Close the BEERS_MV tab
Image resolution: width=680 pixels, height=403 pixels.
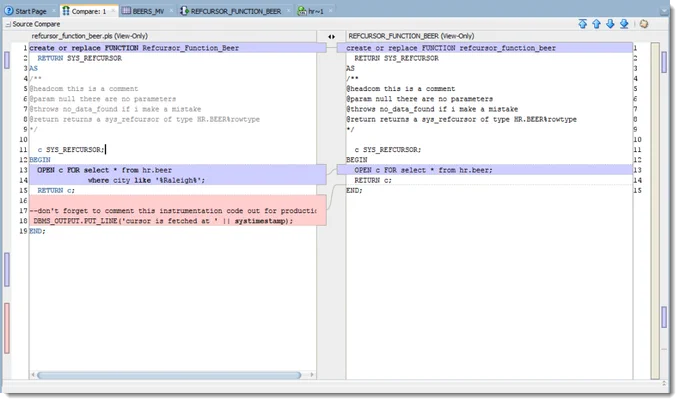pyautogui.click(x=171, y=11)
